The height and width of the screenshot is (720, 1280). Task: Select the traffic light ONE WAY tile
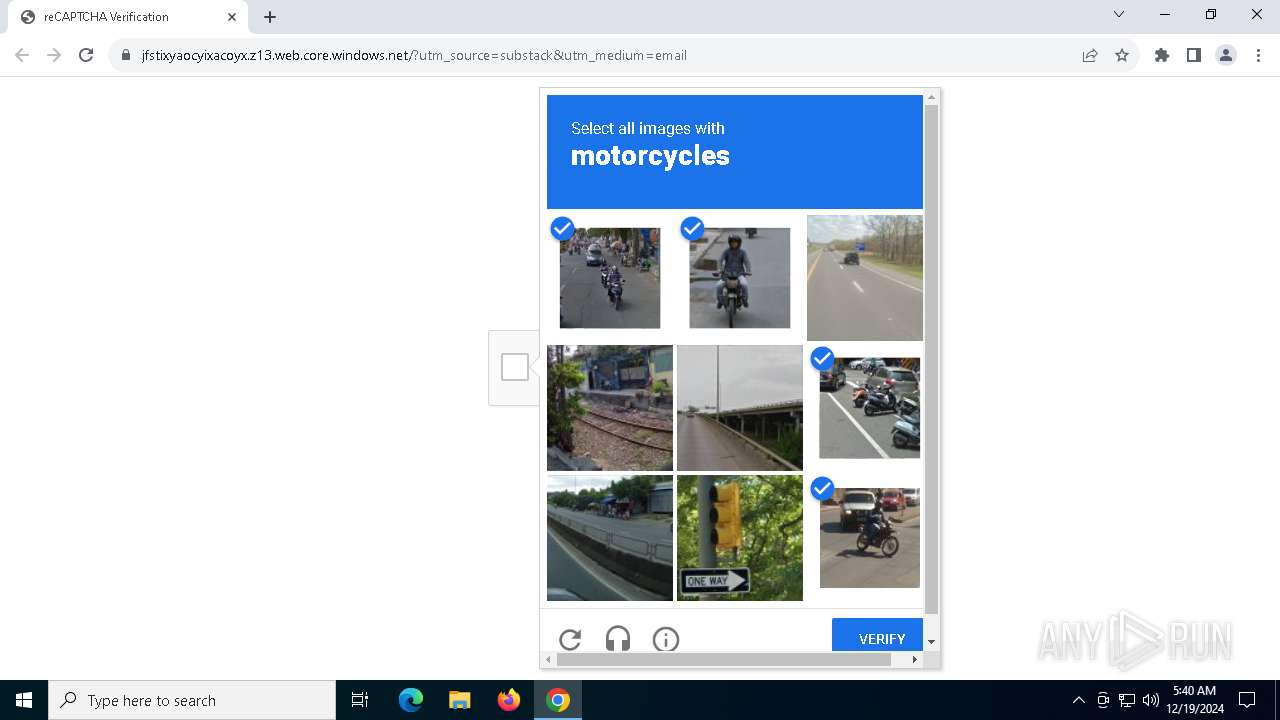(740, 538)
